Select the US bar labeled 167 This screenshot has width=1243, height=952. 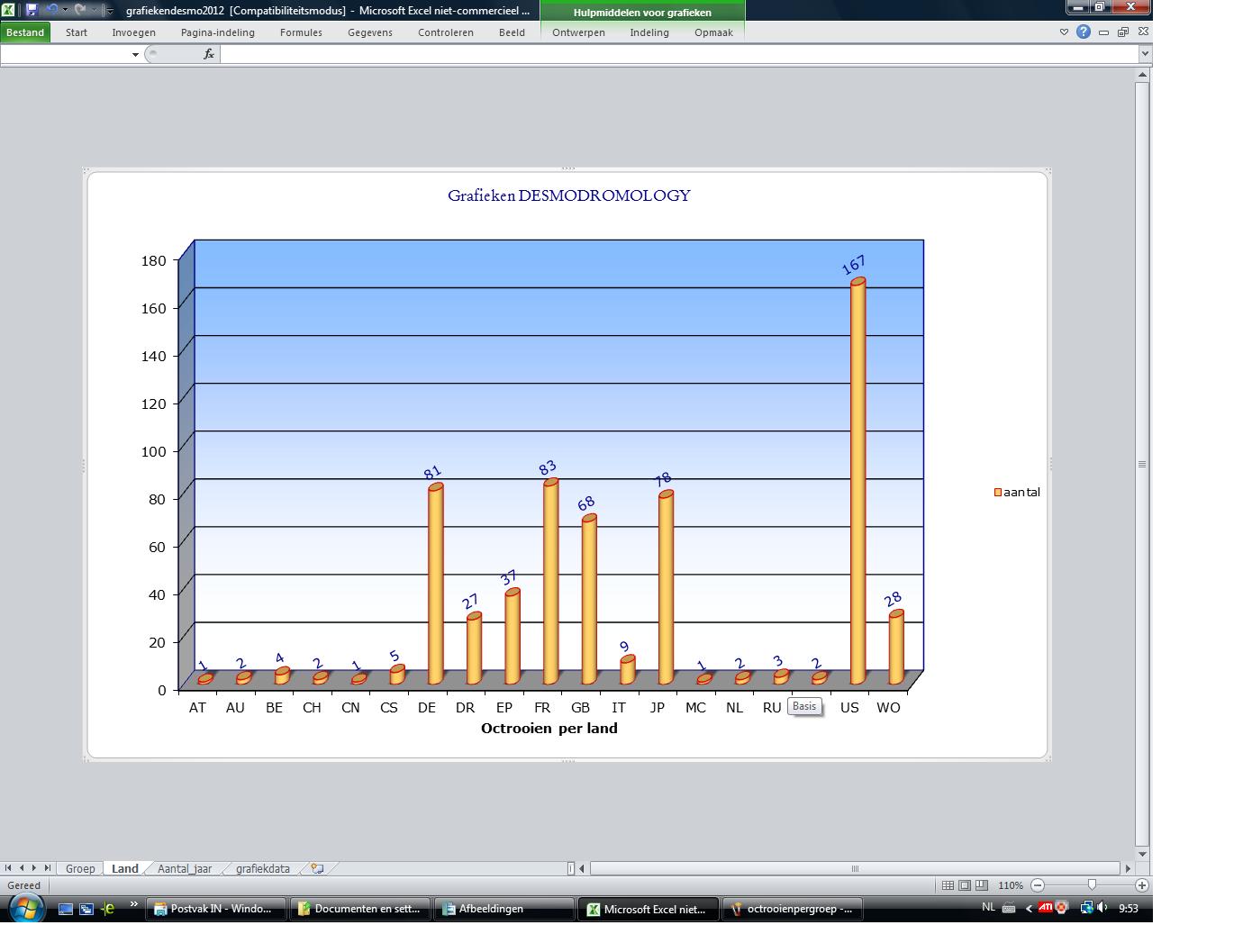tap(857, 482)
